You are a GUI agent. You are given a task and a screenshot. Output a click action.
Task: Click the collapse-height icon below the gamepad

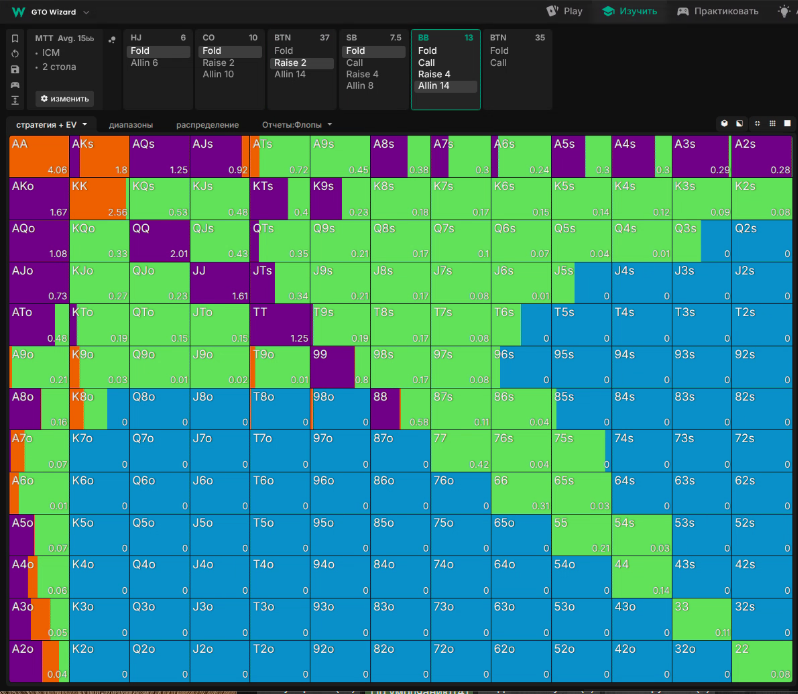point(15,100)
